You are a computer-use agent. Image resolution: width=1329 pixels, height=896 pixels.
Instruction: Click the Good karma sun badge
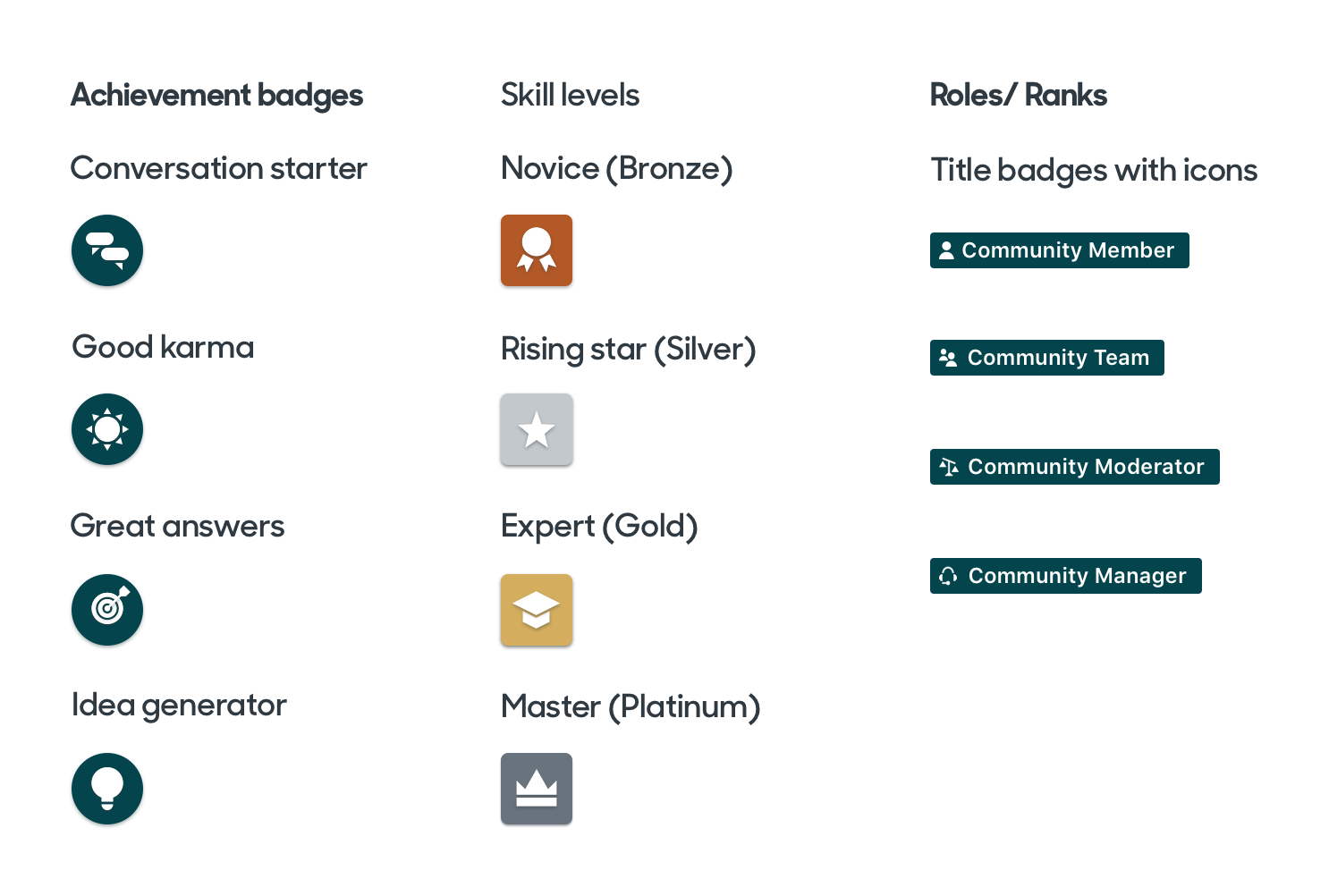(x=107, y=429)
